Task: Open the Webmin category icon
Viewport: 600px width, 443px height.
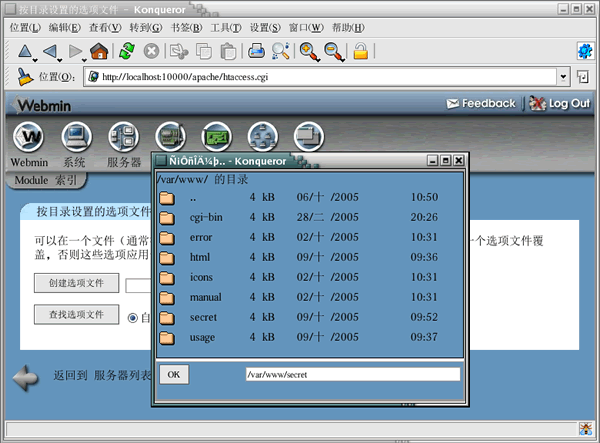Action: click(28, 137)
